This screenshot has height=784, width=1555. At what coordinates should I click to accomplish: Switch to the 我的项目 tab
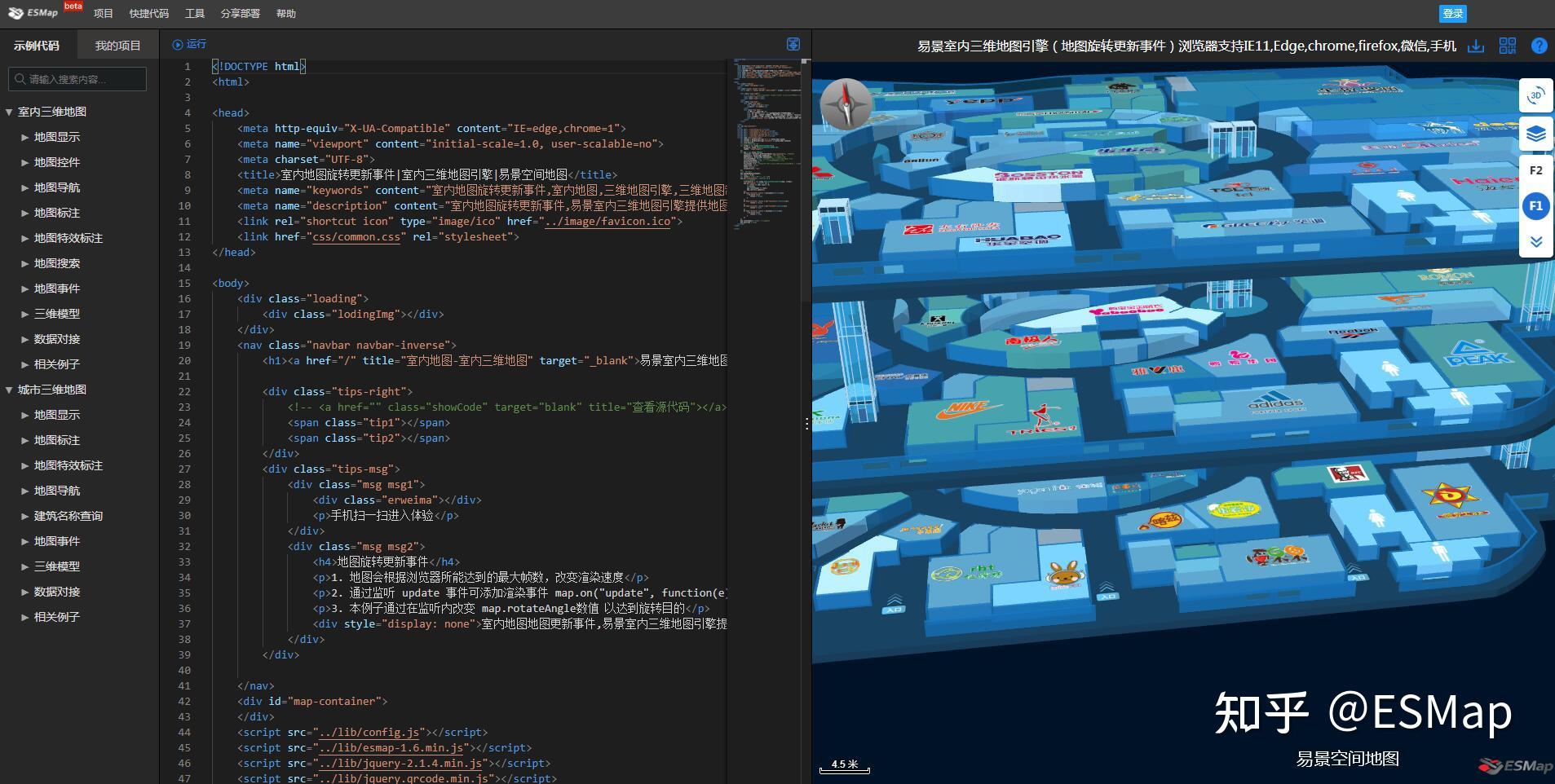click(x=118, y=46)
